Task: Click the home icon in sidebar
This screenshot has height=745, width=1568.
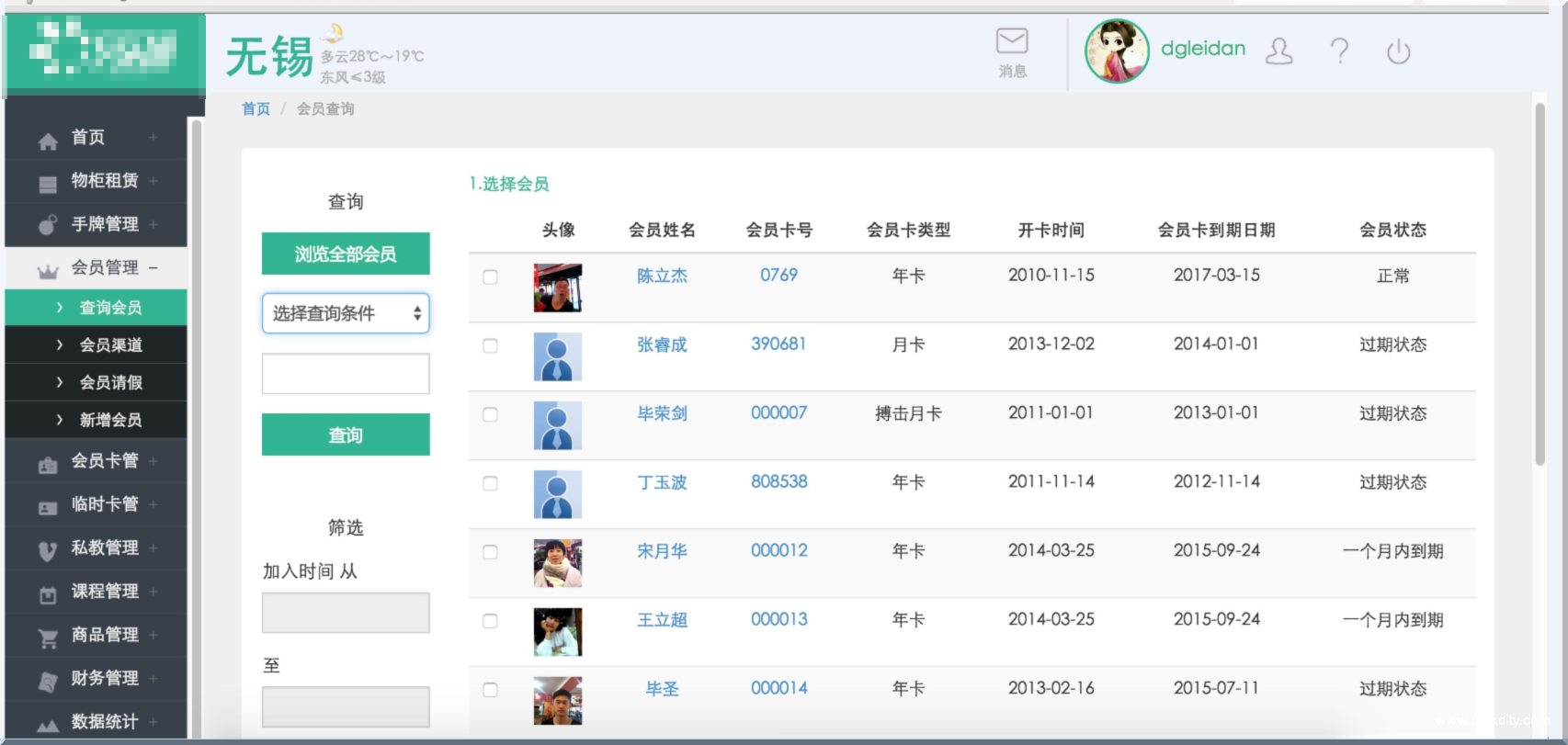Action: point(48,140)
